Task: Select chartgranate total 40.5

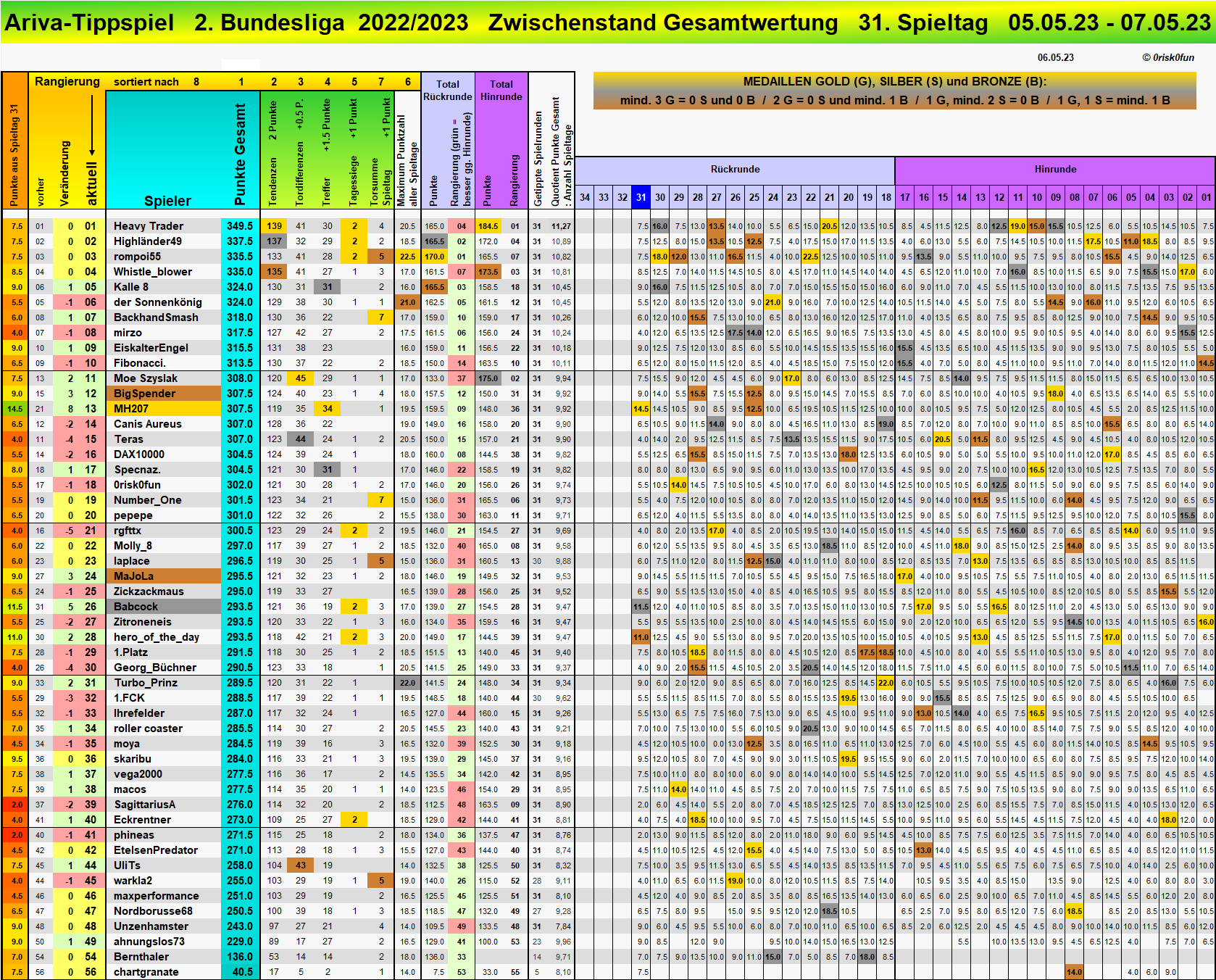Action: click(x=241, y=972)
